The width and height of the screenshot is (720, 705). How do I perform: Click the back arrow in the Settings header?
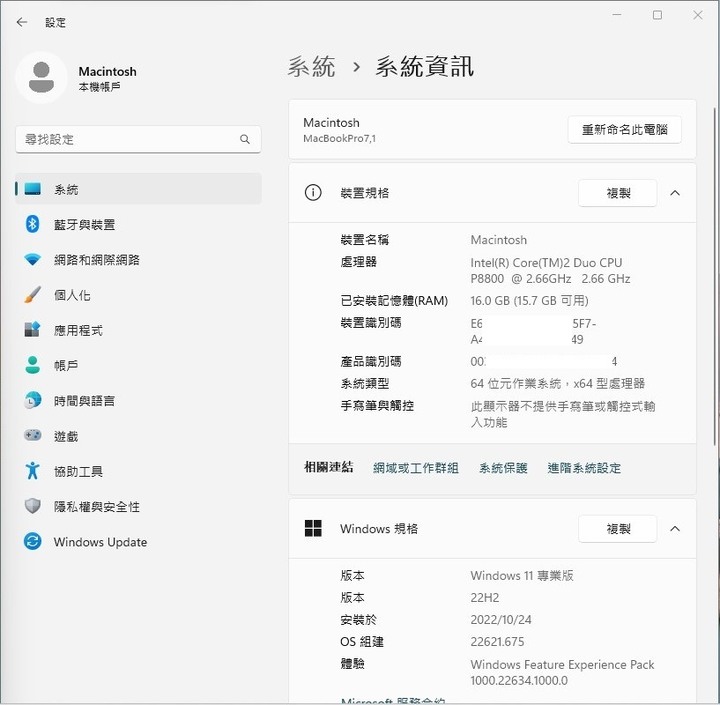(x=22, y=22)
